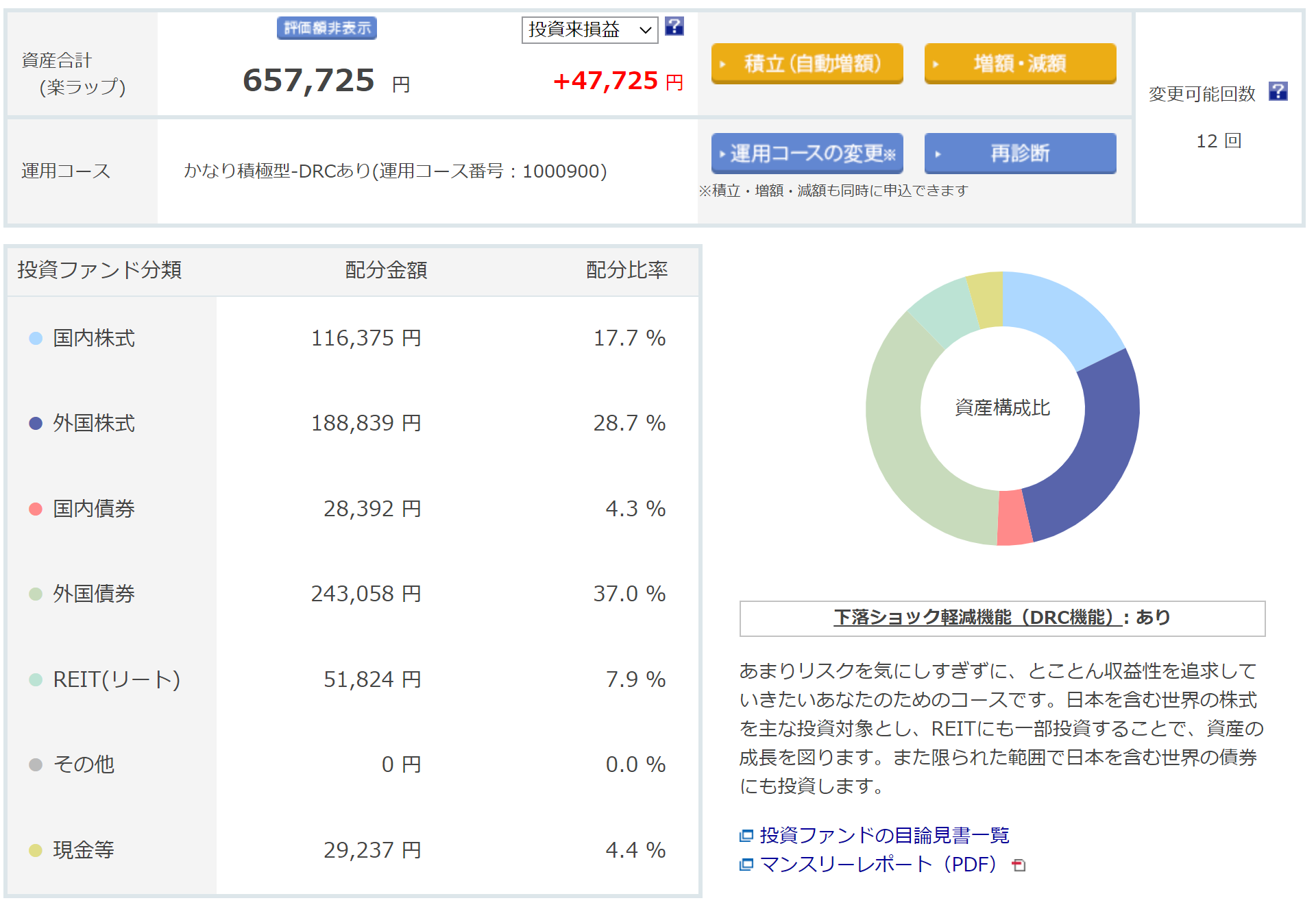Open 下落ショック軽減機能（DRC機能） link
Viewport: 1316px width, 905px height.
(x=978, y=618)
